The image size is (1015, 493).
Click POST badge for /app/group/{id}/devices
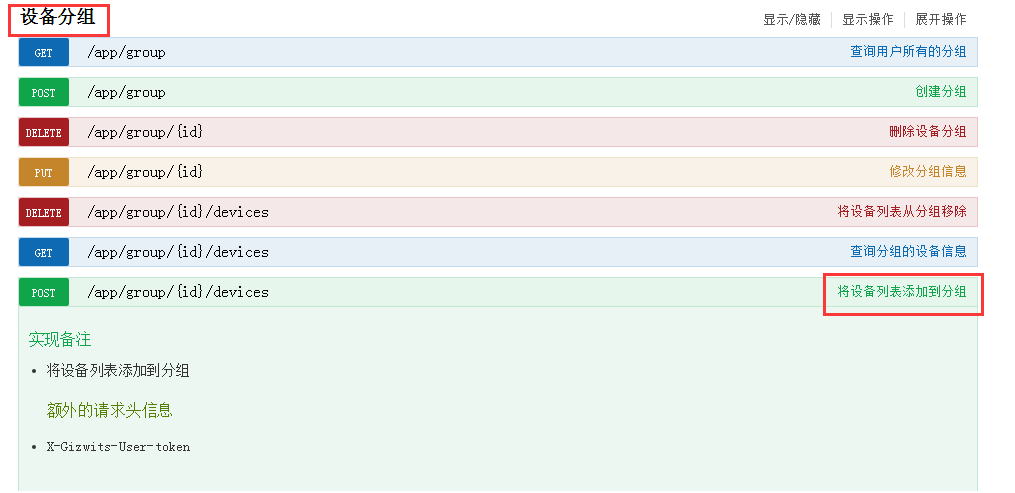pyautogui.click(x=43, y=293)
